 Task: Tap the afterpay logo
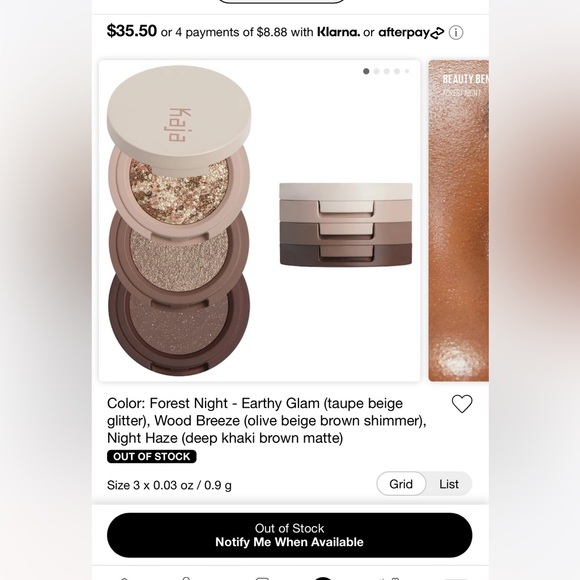click(411, 33)
